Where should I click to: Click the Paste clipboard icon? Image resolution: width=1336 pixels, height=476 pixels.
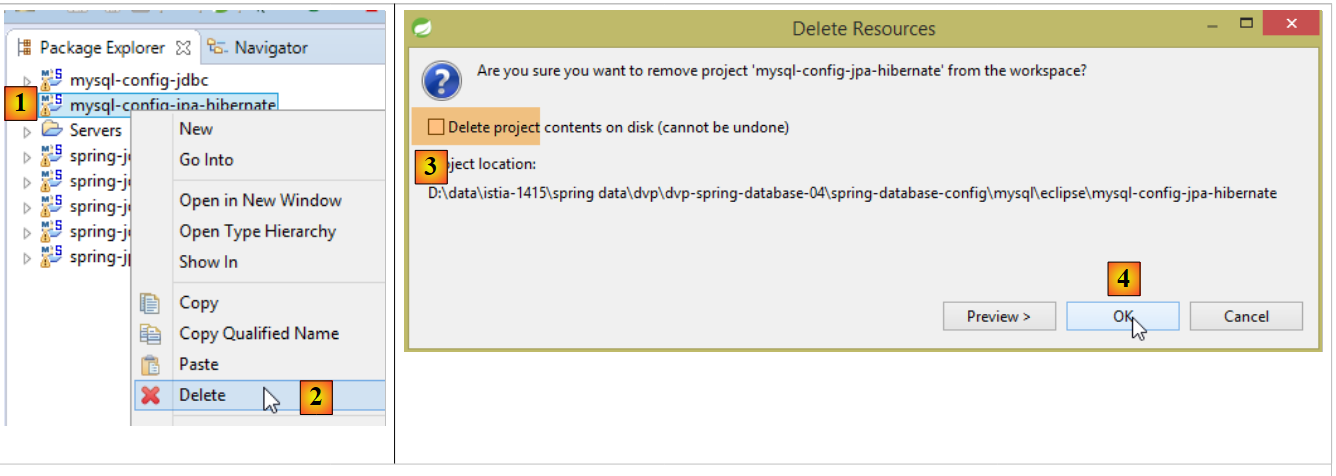click(150, 364)
